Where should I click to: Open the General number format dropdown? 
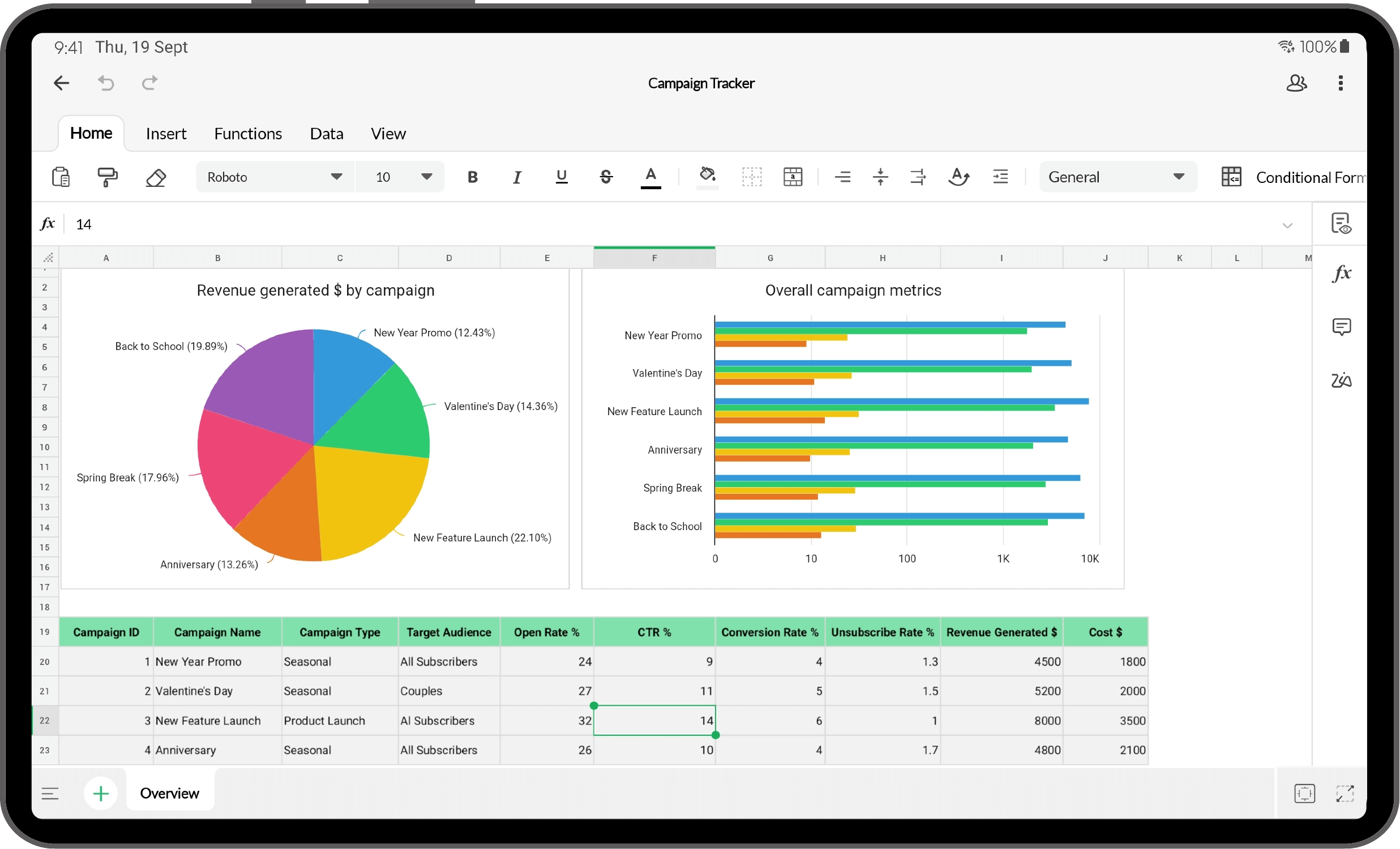(1117, 177)
